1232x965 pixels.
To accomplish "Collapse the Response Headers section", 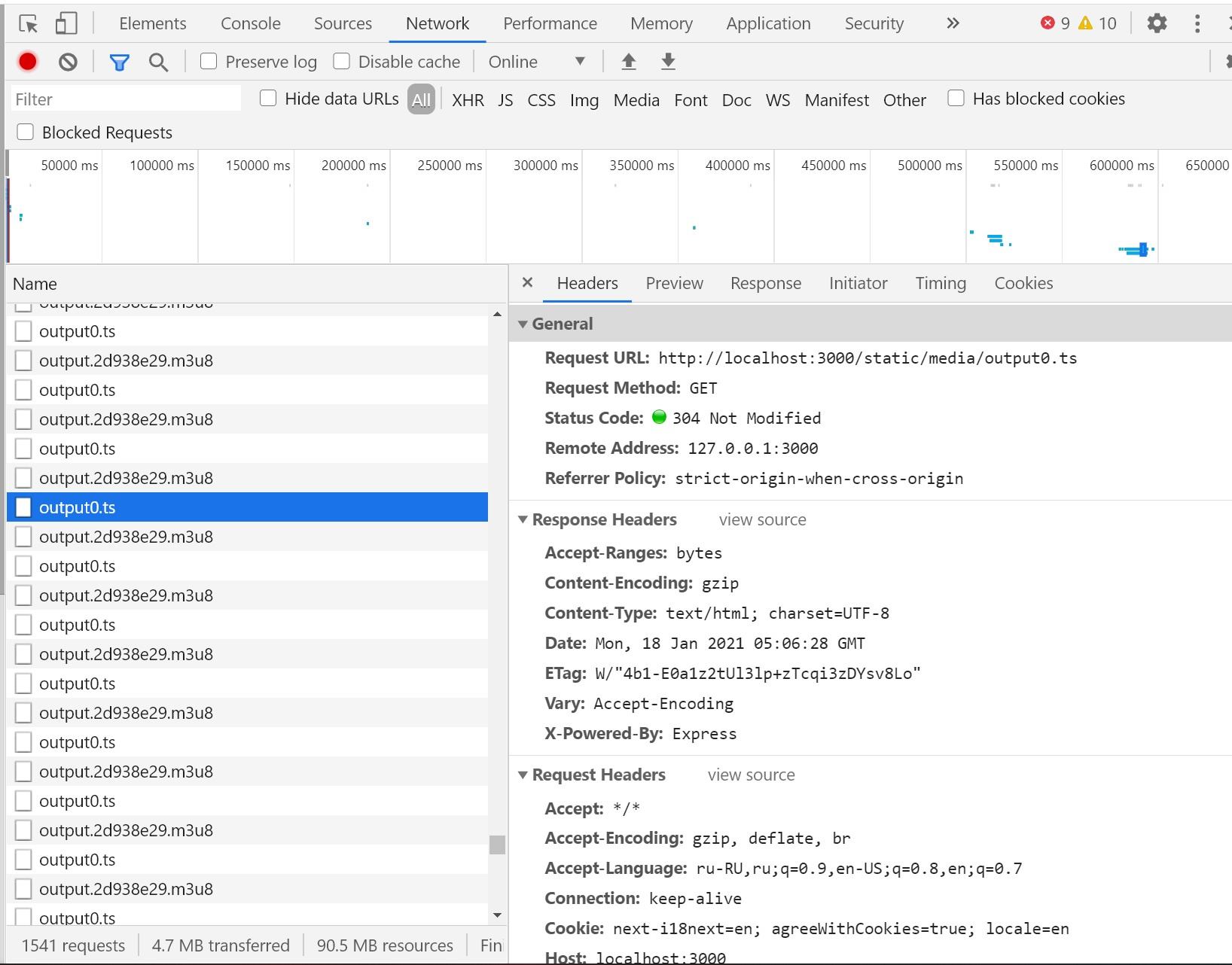I will pos(523,519).
